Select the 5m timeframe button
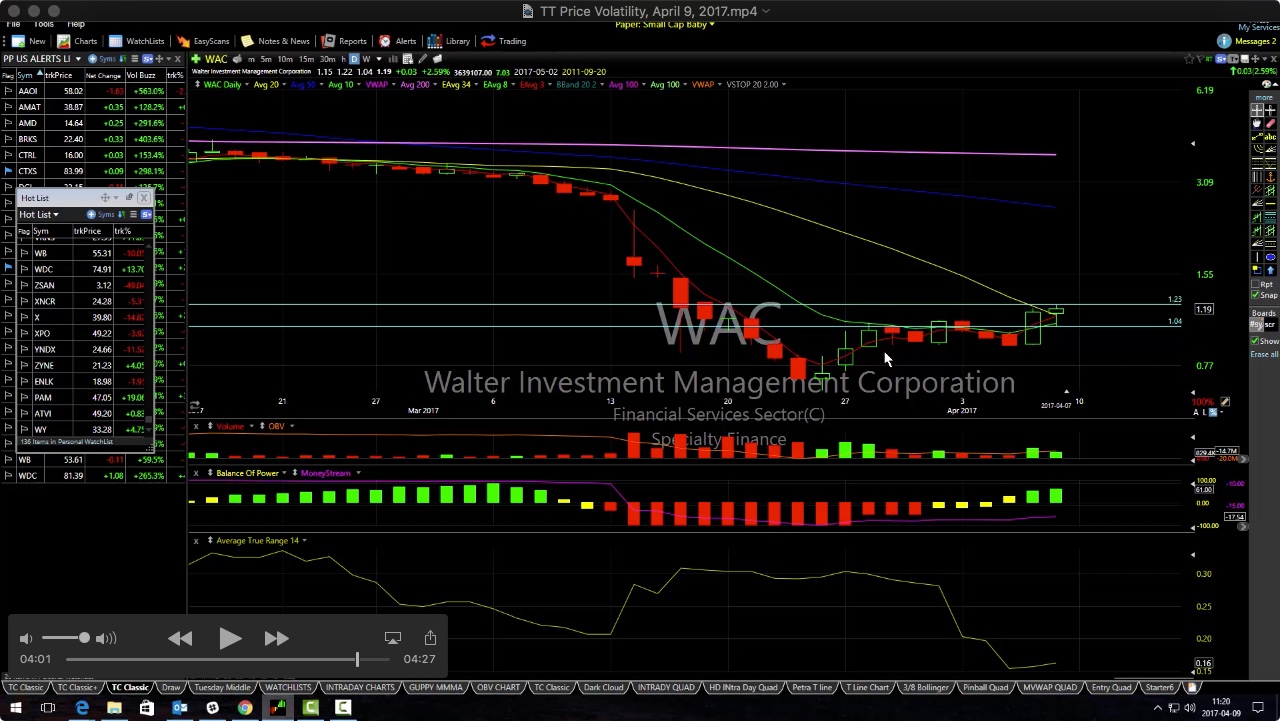This screenshot has height=721, width=1280. [266, 59]
